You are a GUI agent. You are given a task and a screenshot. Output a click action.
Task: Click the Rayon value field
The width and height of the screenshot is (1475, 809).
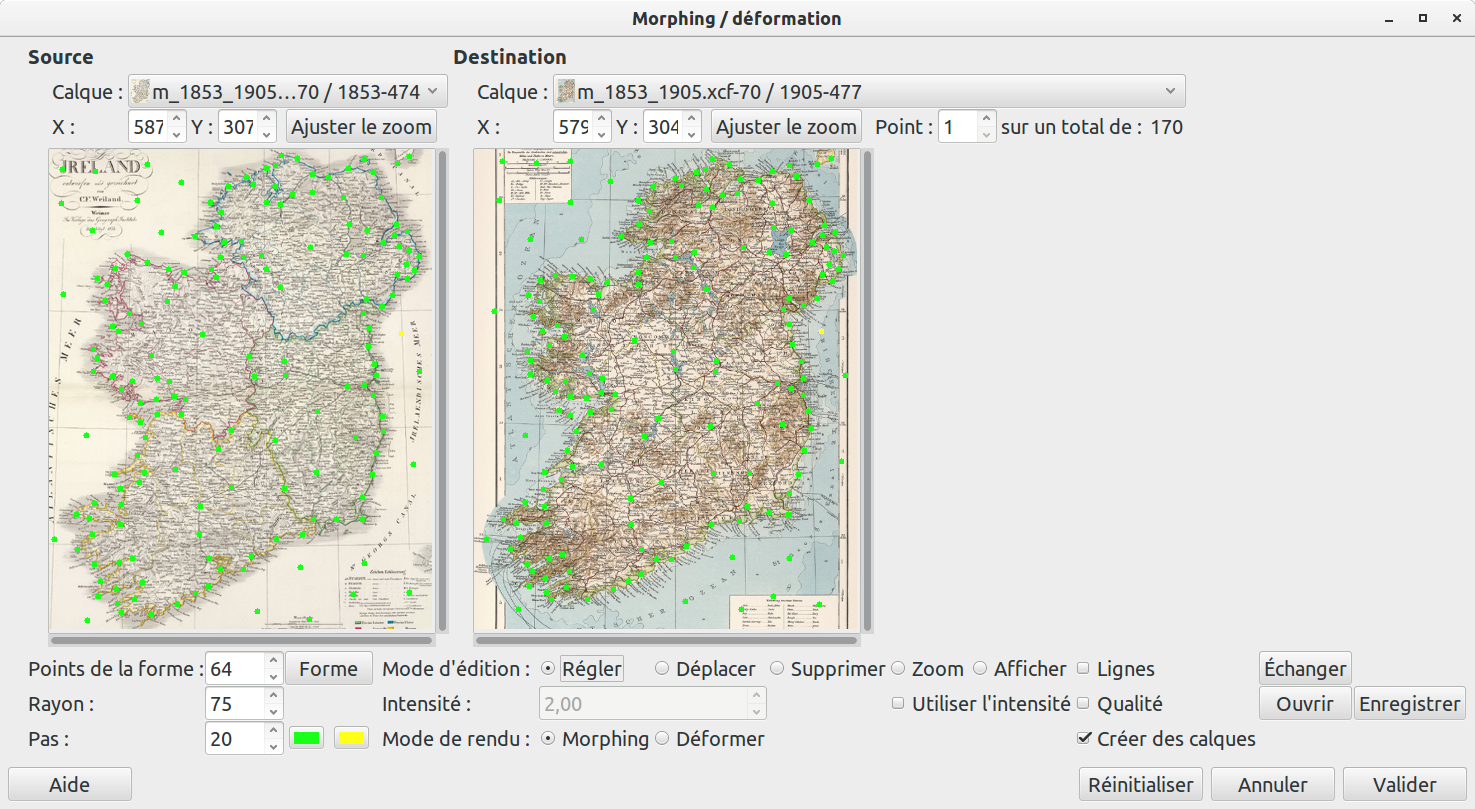coord(234,704)
